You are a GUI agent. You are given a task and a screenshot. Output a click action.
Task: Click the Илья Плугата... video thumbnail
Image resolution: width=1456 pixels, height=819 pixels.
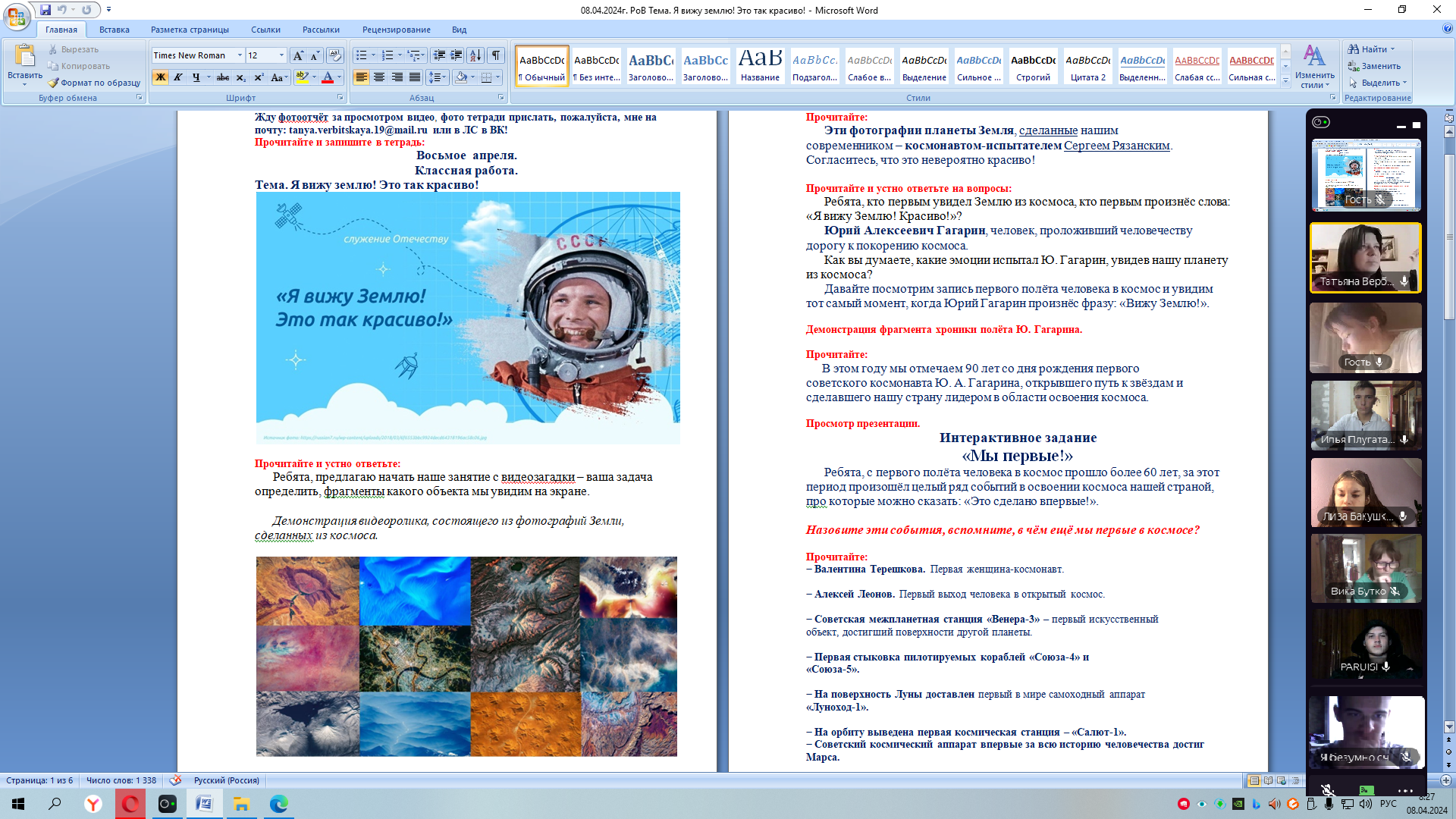(1366, 416)
